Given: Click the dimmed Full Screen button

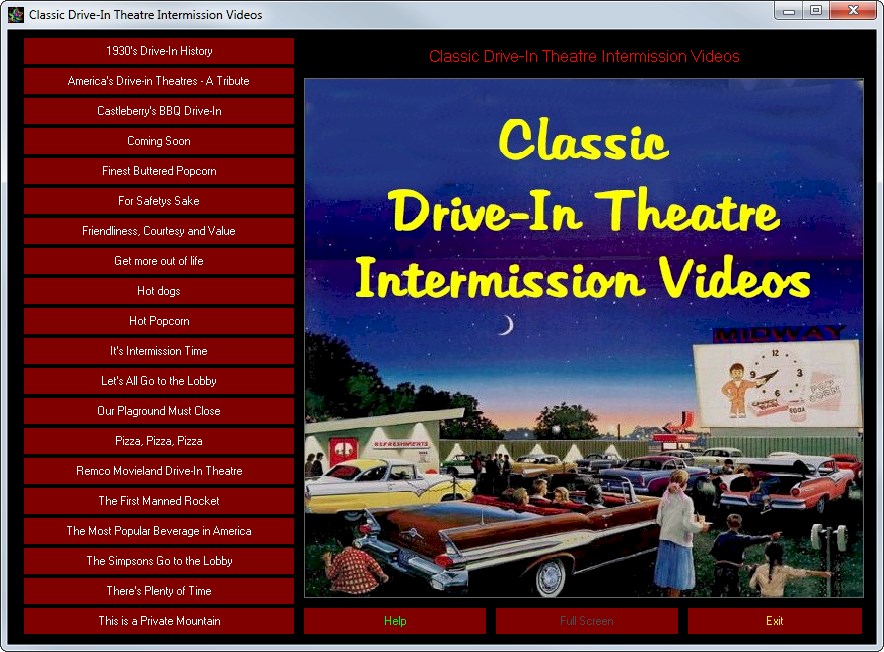Looking at the screenshot, I should (586, 621).
